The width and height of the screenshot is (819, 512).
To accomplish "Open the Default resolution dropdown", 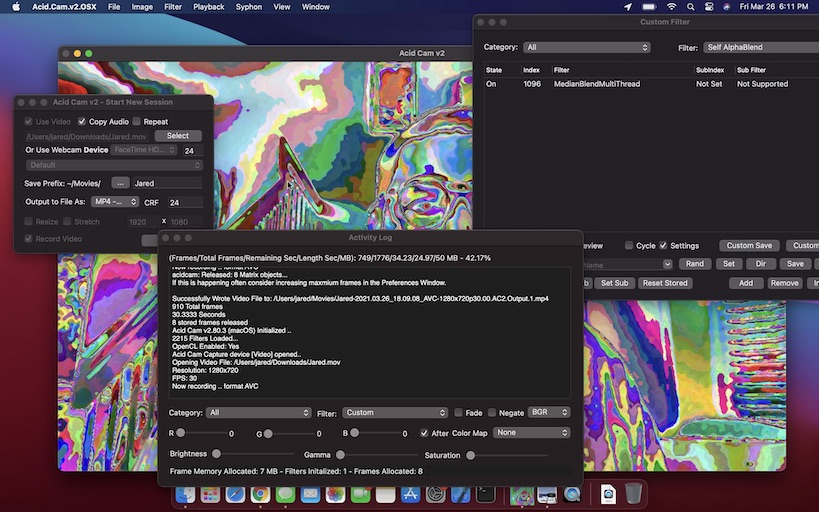I will click(x=114, y=165).
